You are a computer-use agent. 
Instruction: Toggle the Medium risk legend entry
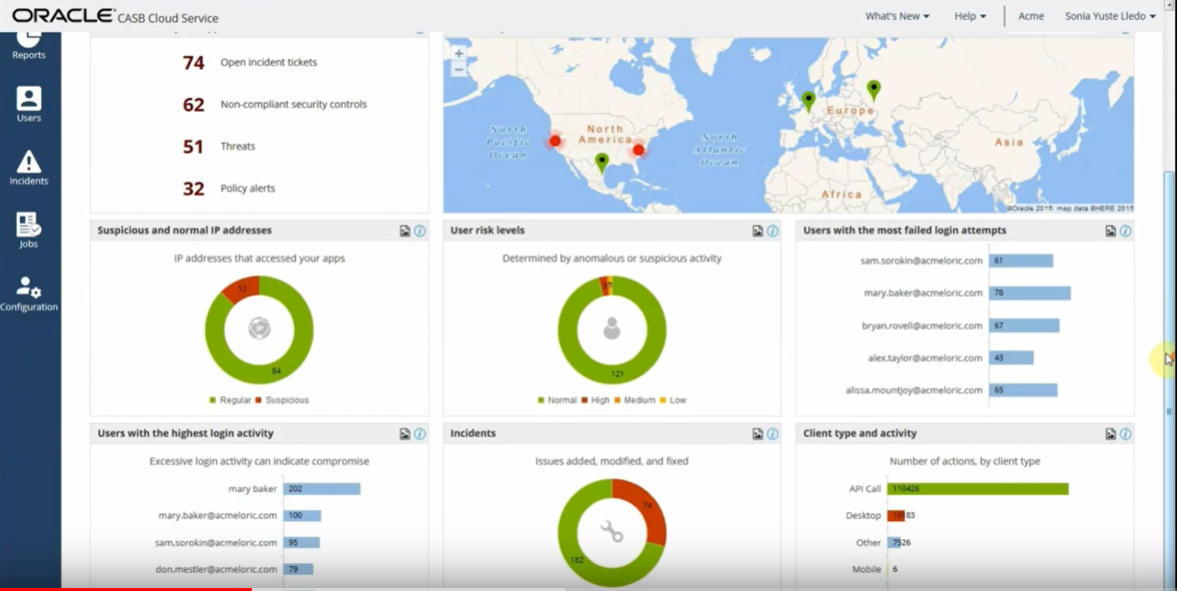click(x=635, y=400)
